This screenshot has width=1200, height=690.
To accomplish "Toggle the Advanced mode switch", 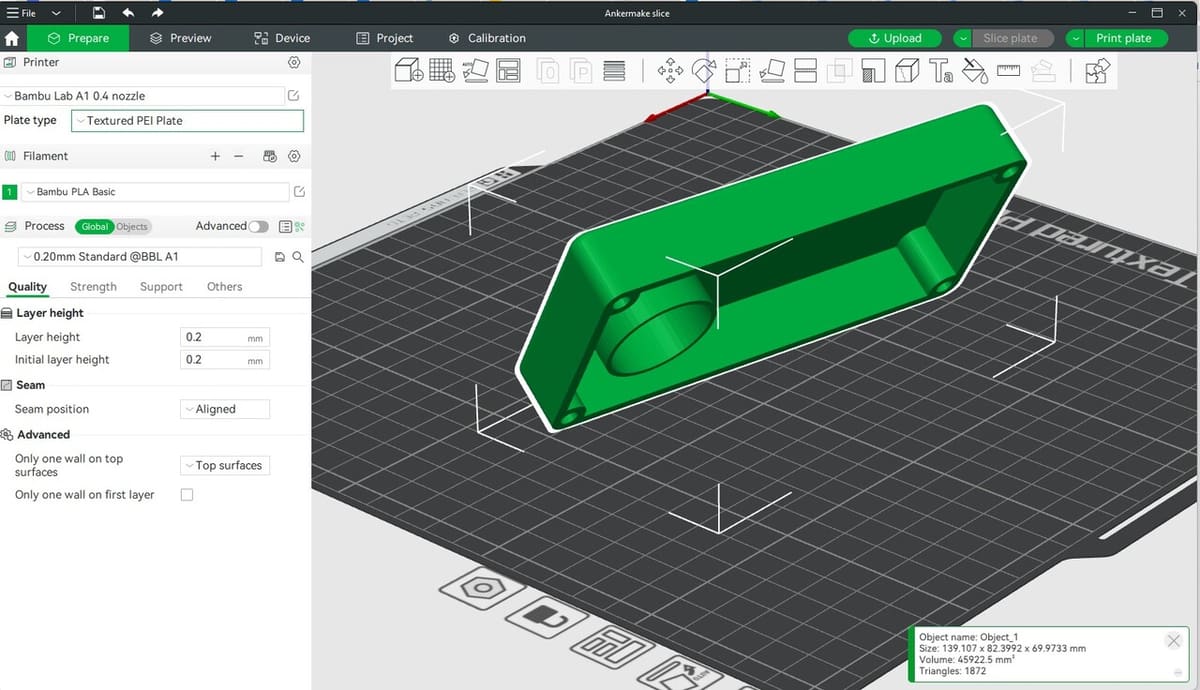I will pyautogui.click(x=259, y=227).
